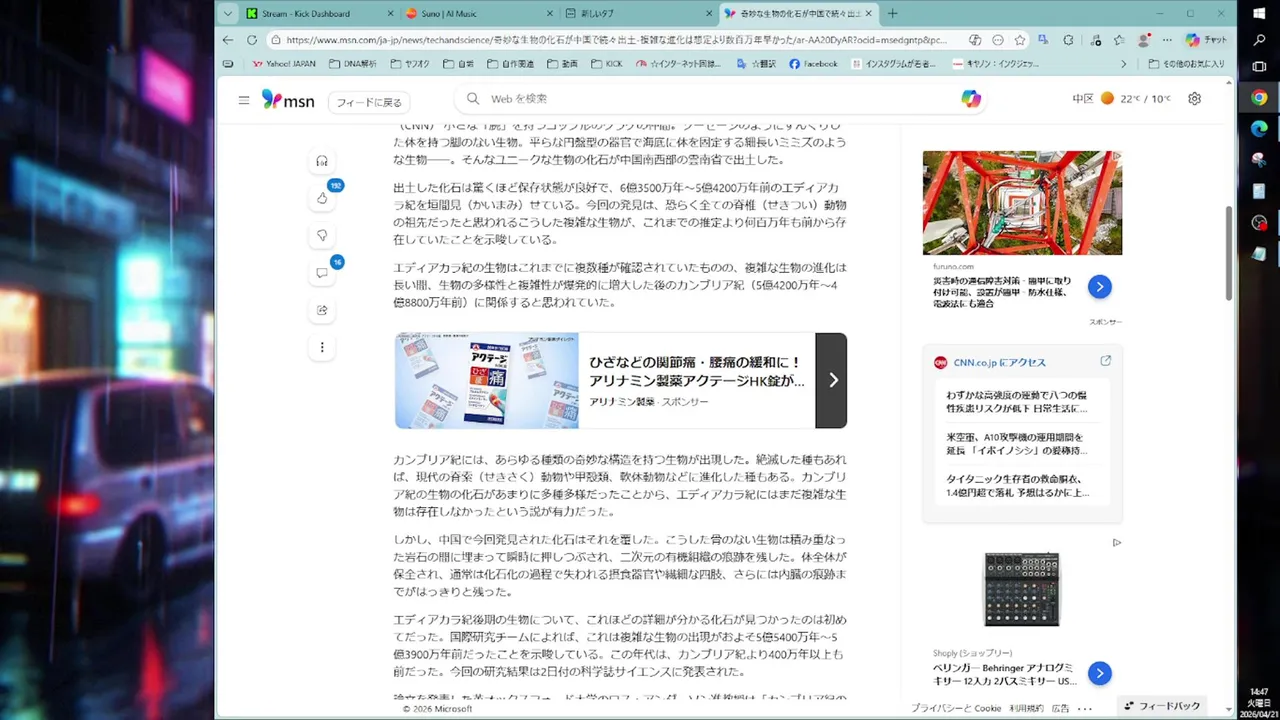Open Copilot from the search bar
This screenshot has width=1280, height=720.
(971, 99)
